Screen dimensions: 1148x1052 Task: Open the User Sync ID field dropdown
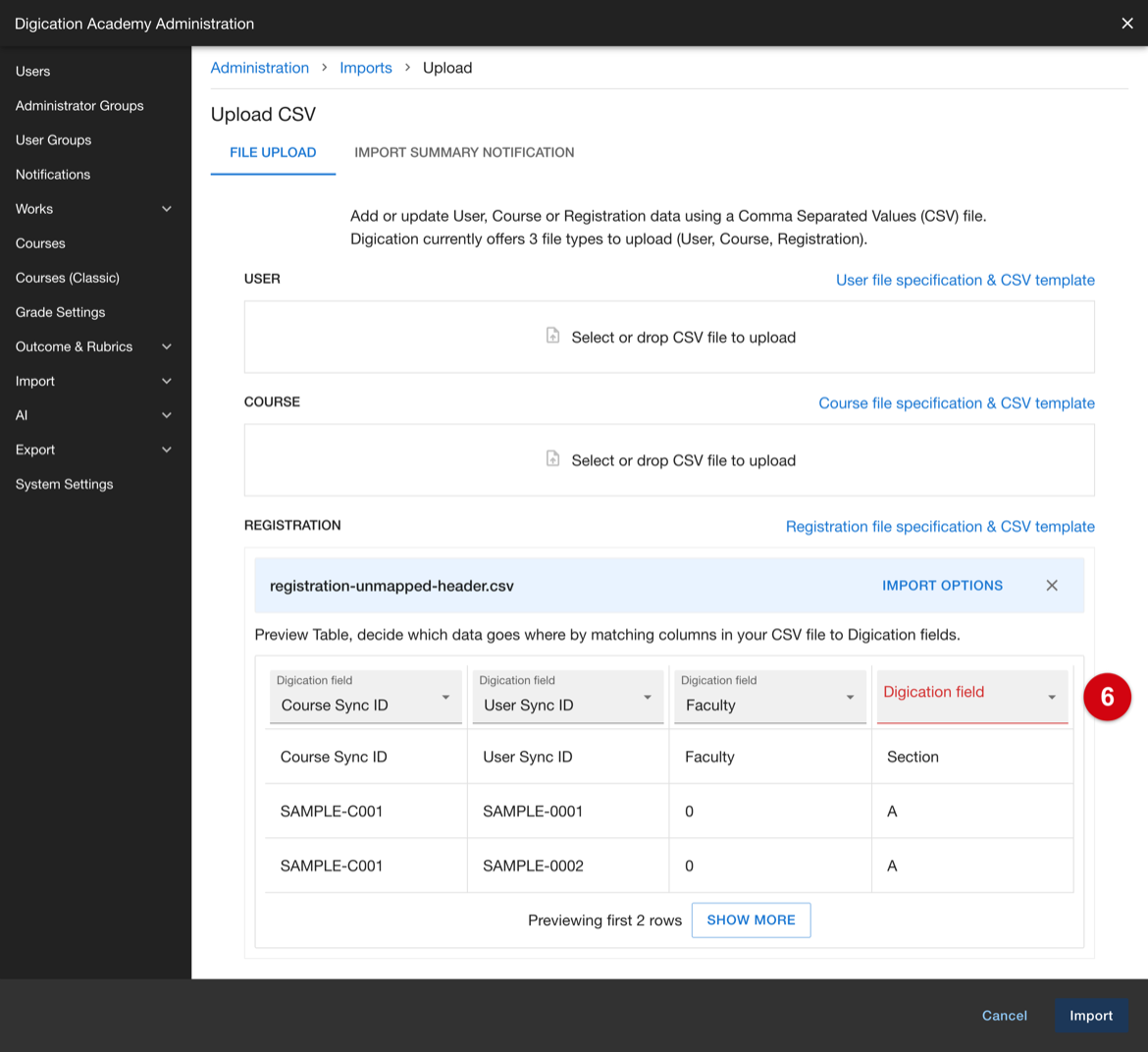pyautogui.click(x=568, y=696)
